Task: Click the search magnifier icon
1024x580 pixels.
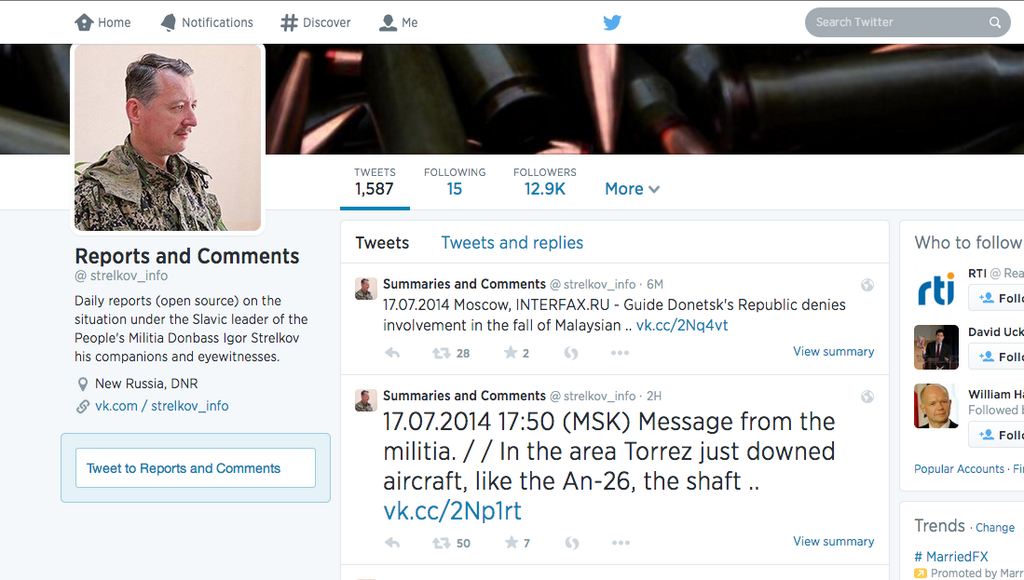Action: click(x=995, y=22)
